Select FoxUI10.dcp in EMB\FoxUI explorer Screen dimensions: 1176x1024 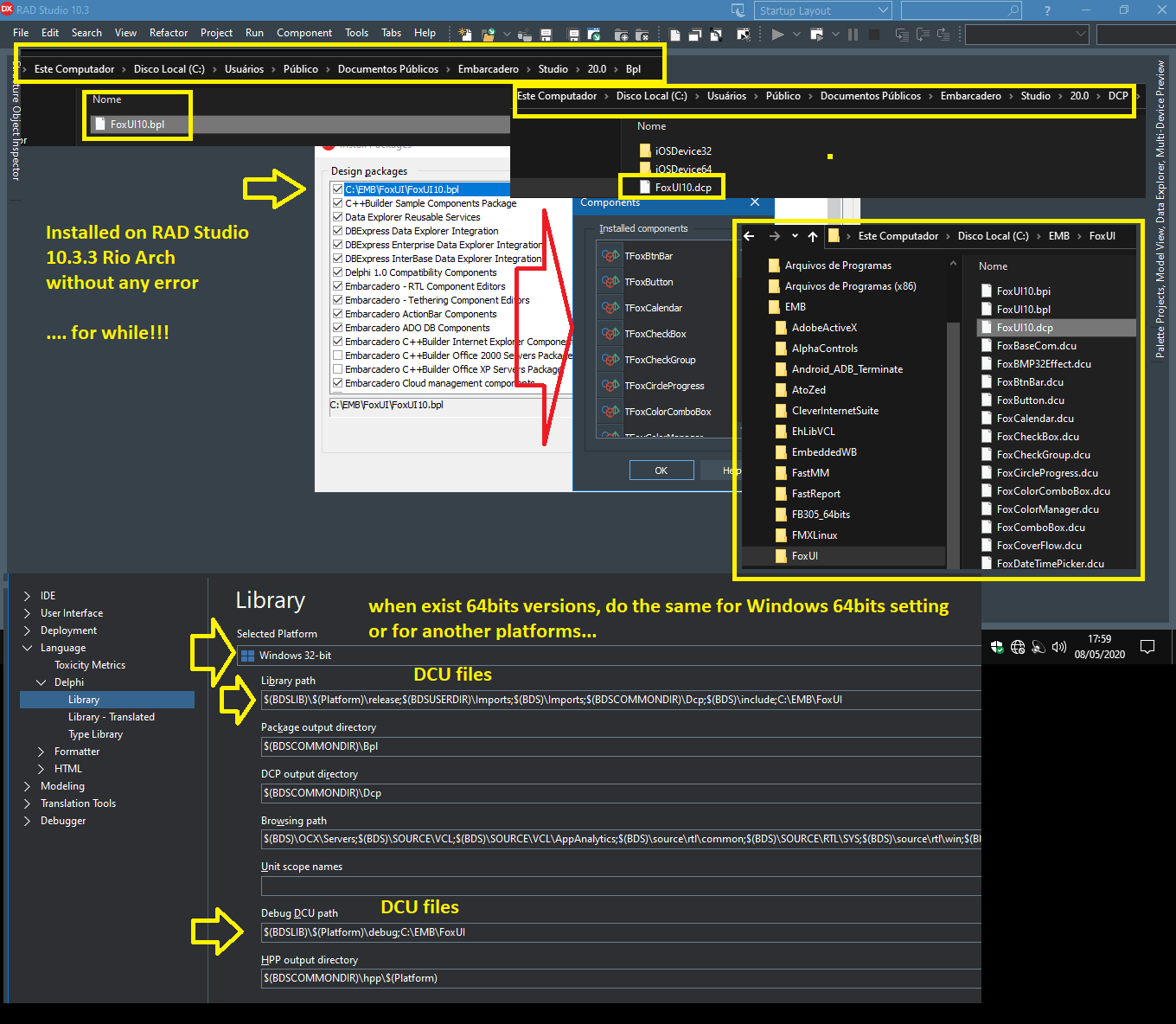coord(1056,328)
